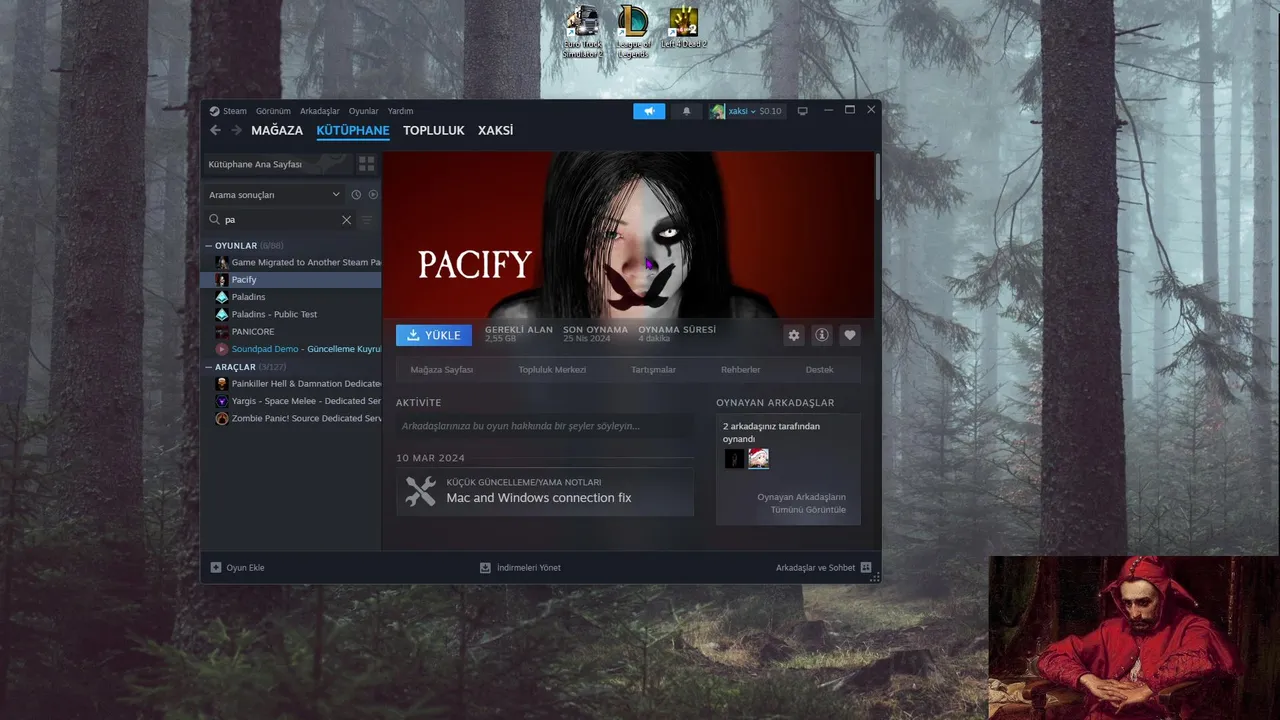Image resolution: width=1280 pixels, height=720 pixels.
Task: Select Painkiller Hell & Damnation Dedicated
Action: (291, 384)
